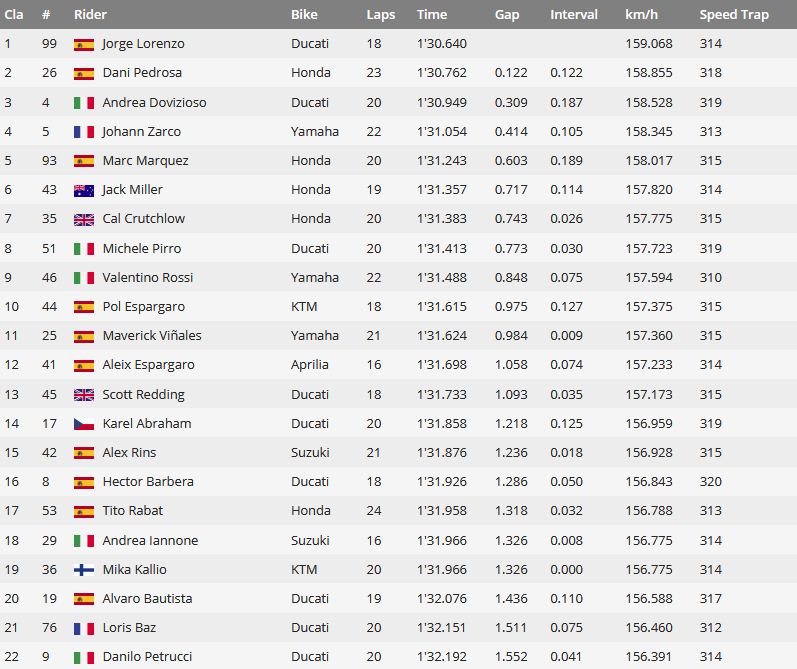Screen dimensions: 797x669
Task: Sort by the Speed Trap column header
Action: pos(734,15)
